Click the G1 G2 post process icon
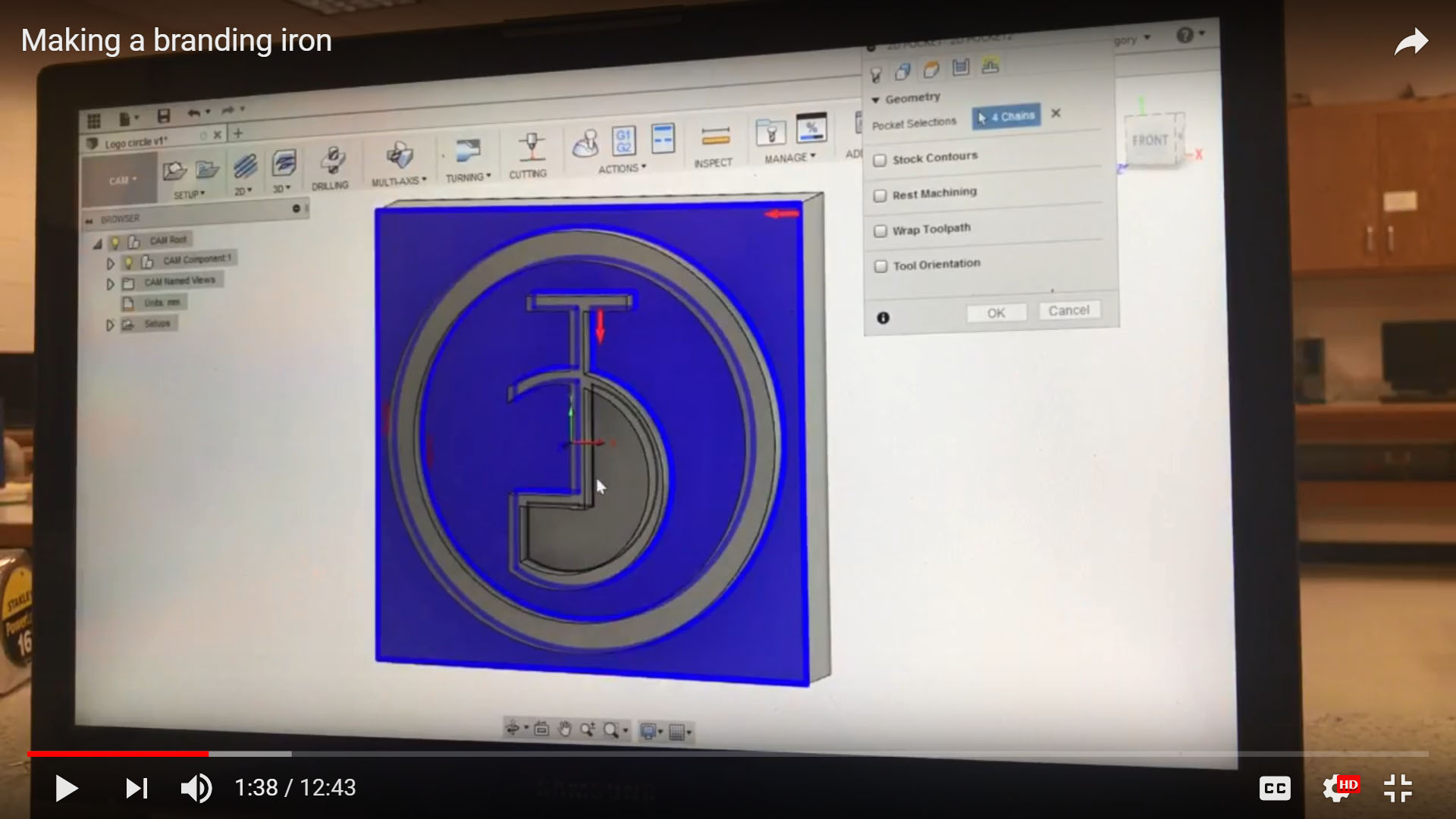The height and width of the screenshot is (819, 1456). coord(623,141)
